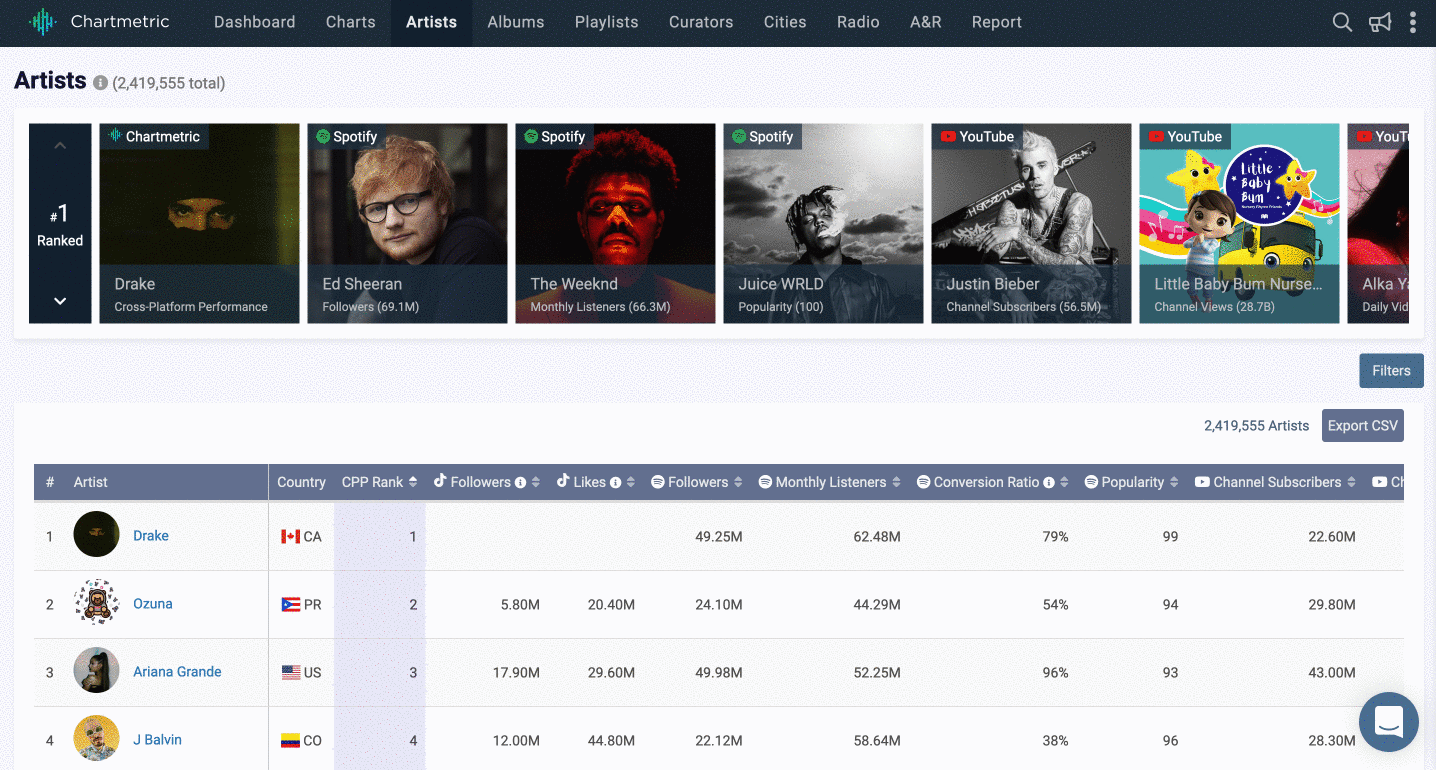This screenshot has height=770, width=1436.
Task: Click Ozuna's 29.80M channel subscribers value
Action: (x=1332, y=605)
